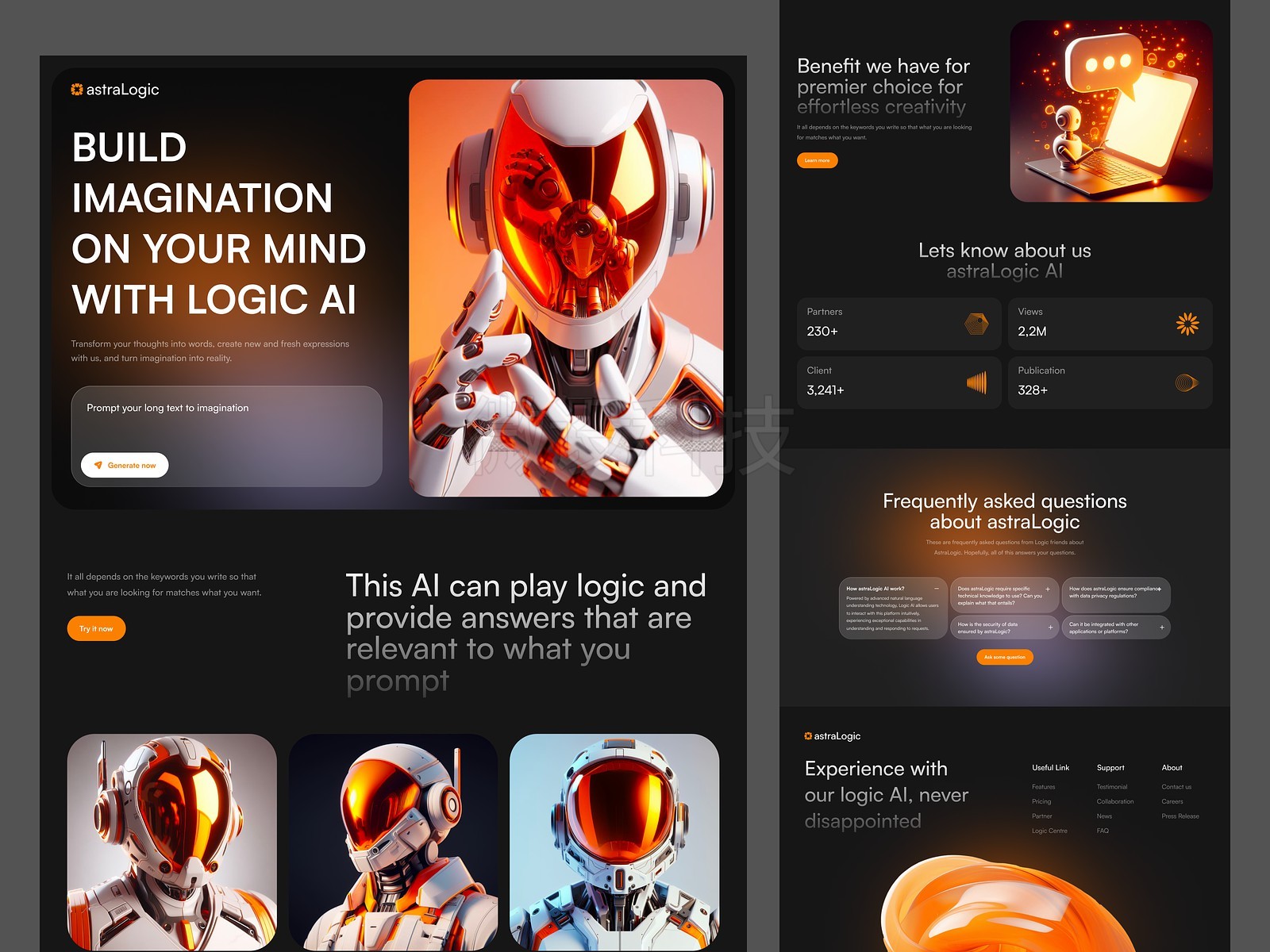Open the Contact us footer link
Viewport: 1270px width, 952px height.
tap(1176, 787)
